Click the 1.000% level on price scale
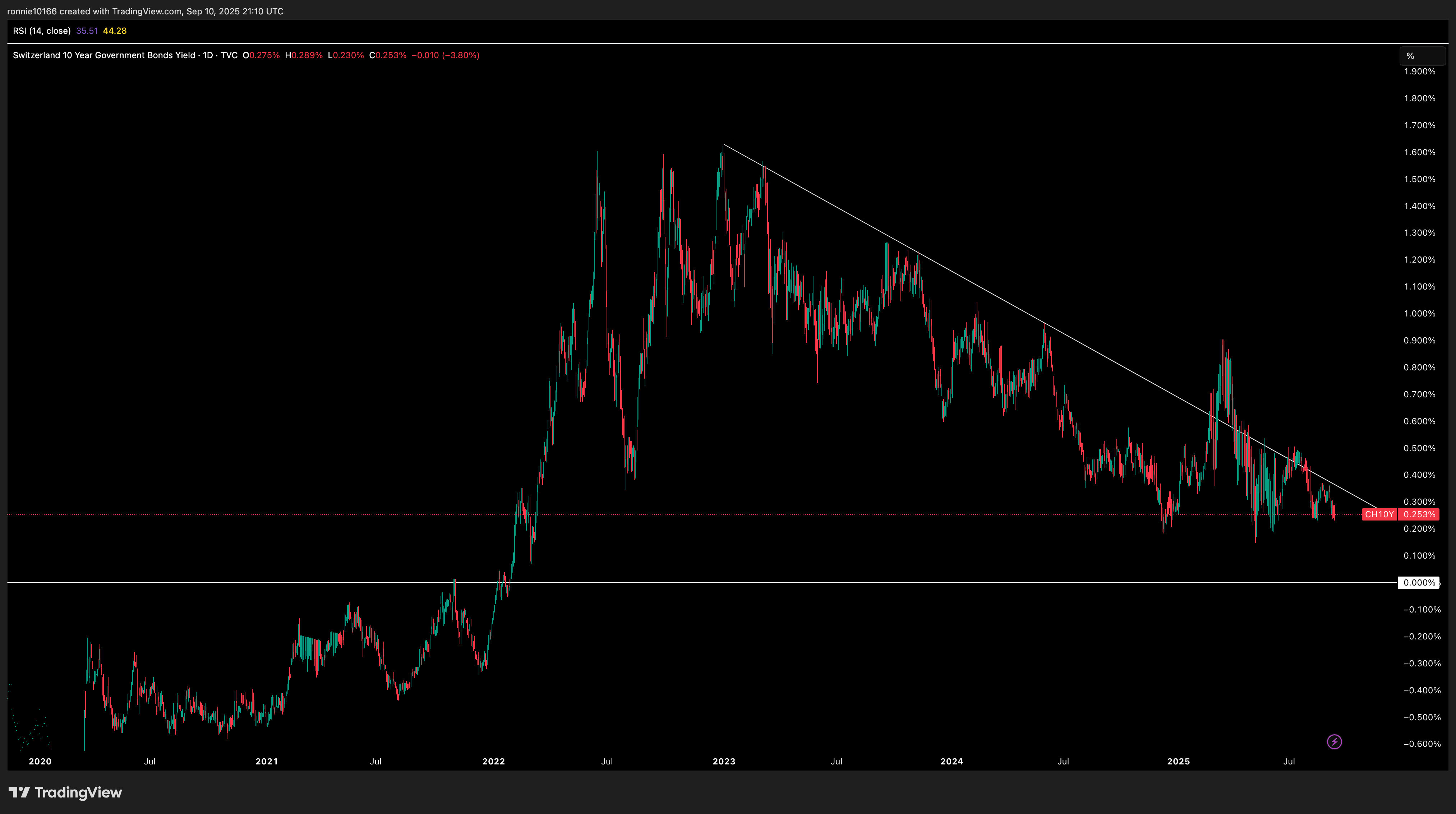Viewport: 1456px width, 814px height. click(1419, 314)
